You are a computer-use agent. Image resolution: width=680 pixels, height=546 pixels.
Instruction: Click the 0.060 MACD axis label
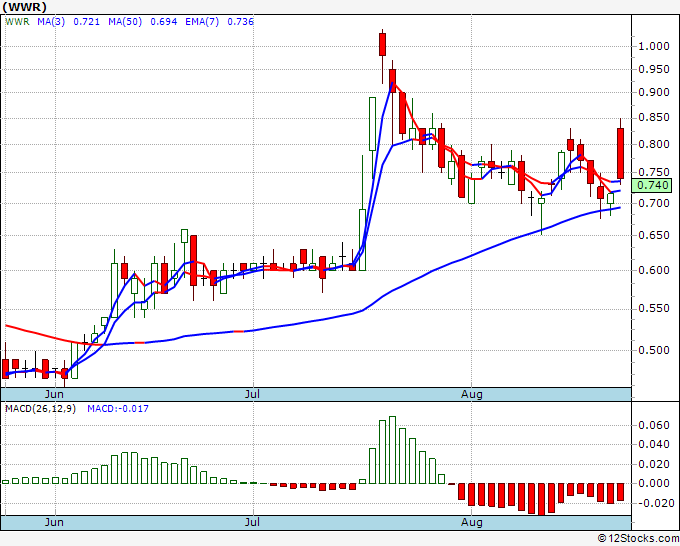[653, 425]
